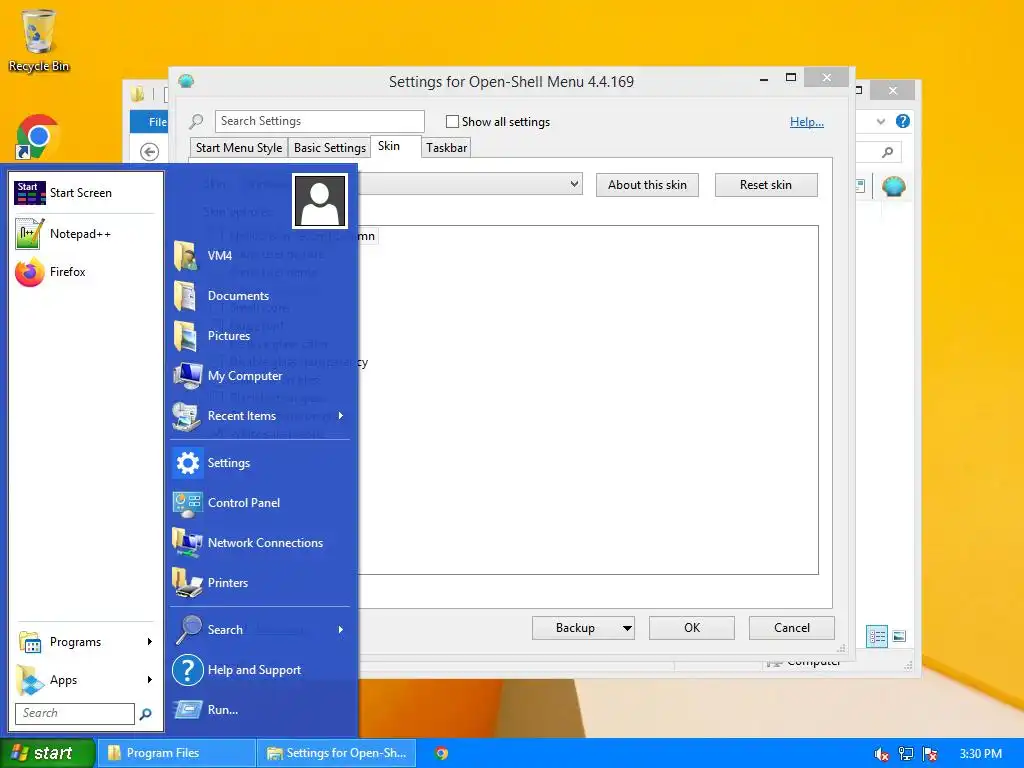Open Help and Support

(261, 670)
